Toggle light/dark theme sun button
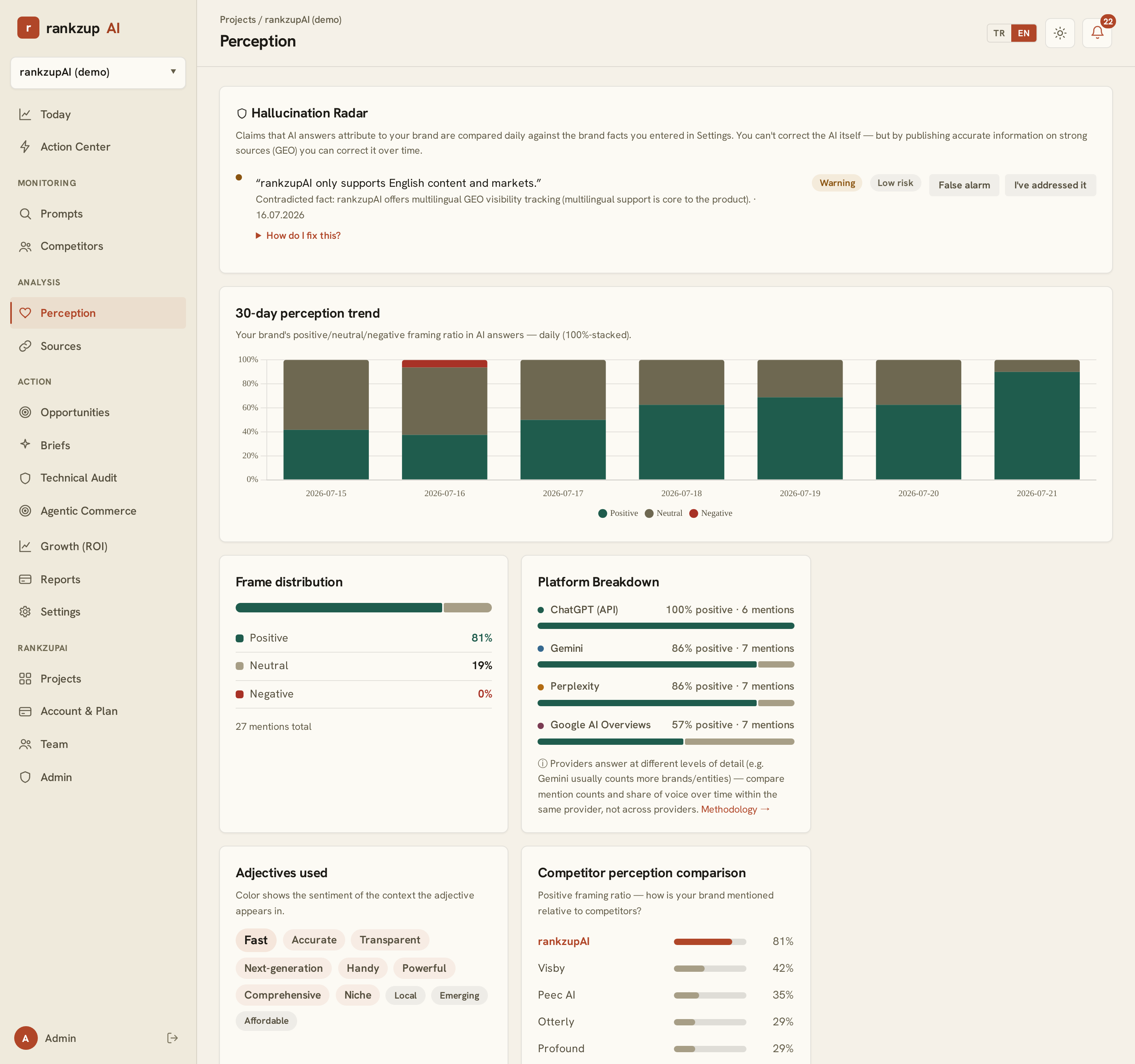 [x=1060, y=33]
